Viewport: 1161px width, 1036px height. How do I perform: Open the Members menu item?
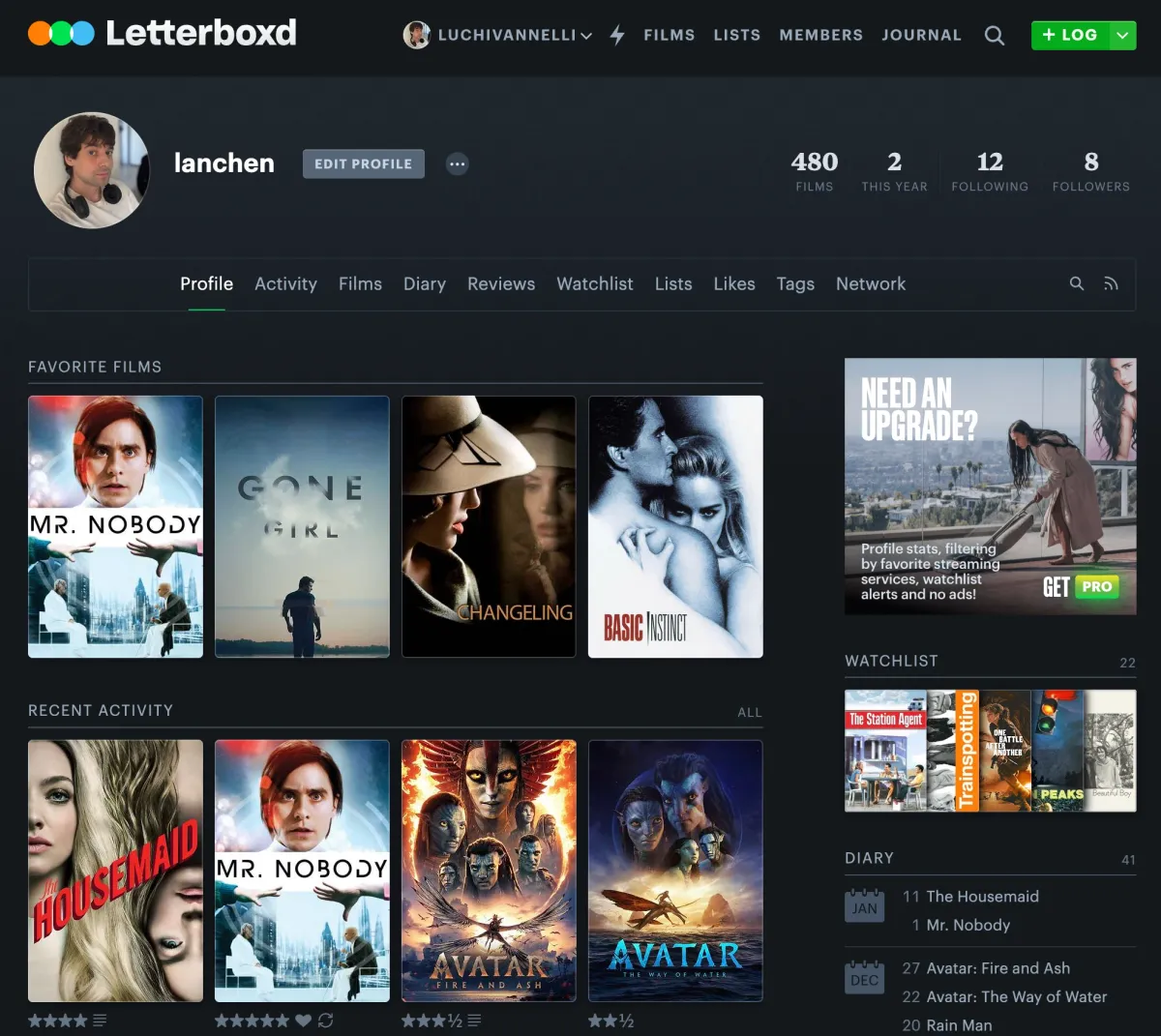coord(820,35)
